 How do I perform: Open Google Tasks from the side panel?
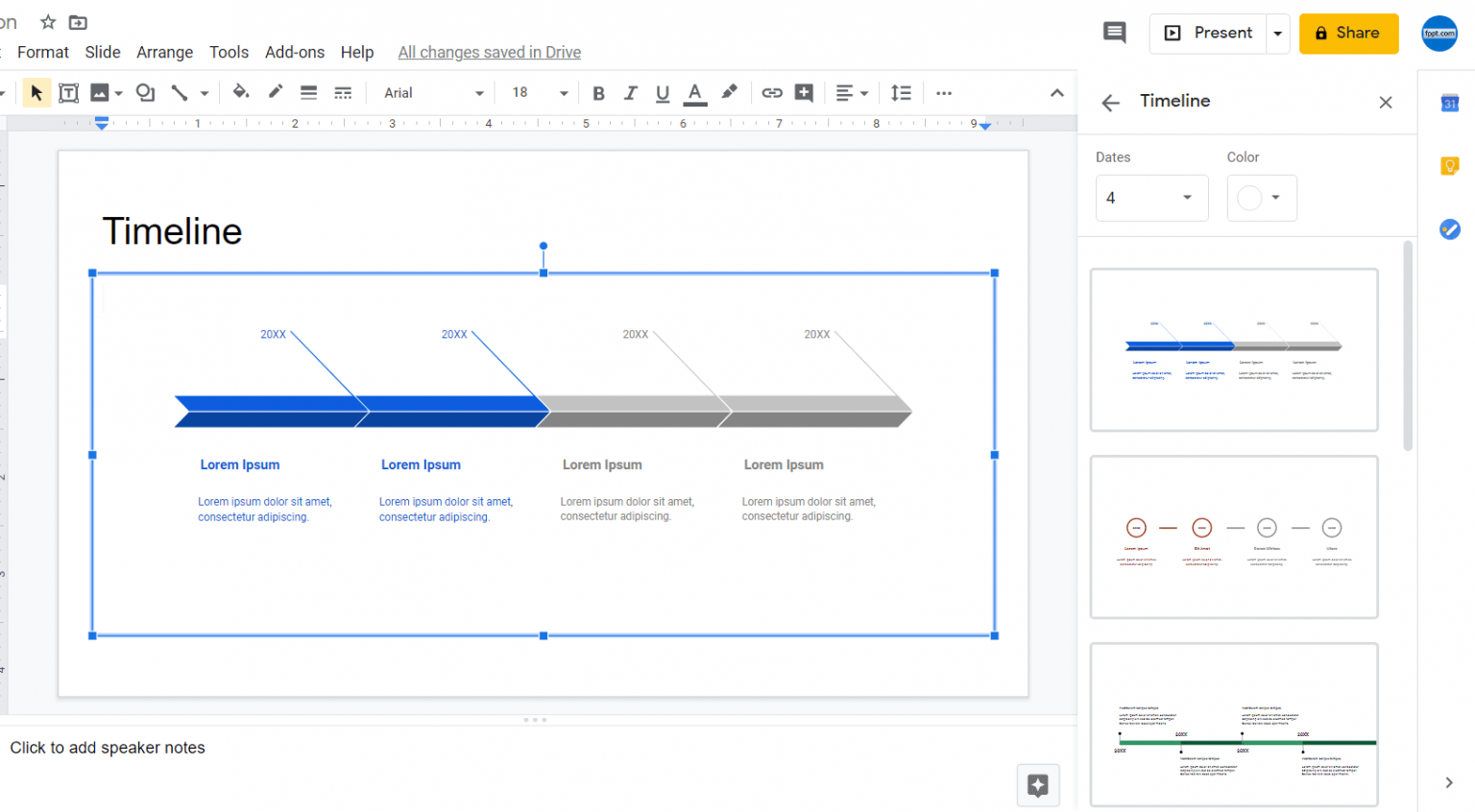point(1449,229)
